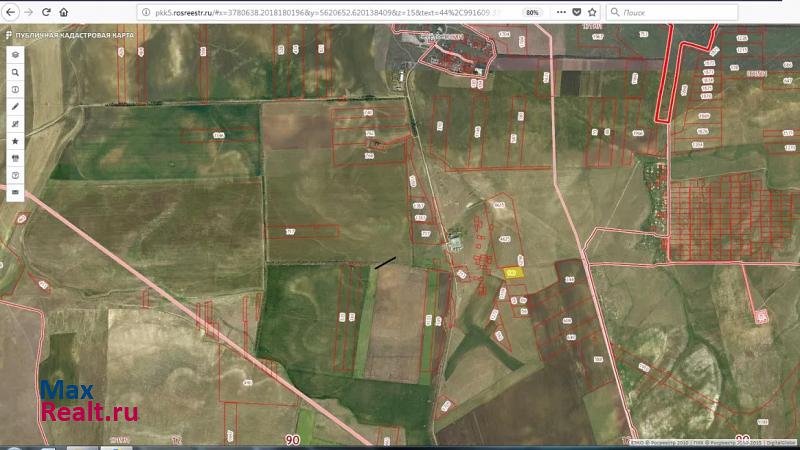Go back to the previous page
800x450 pixels.
9,12
